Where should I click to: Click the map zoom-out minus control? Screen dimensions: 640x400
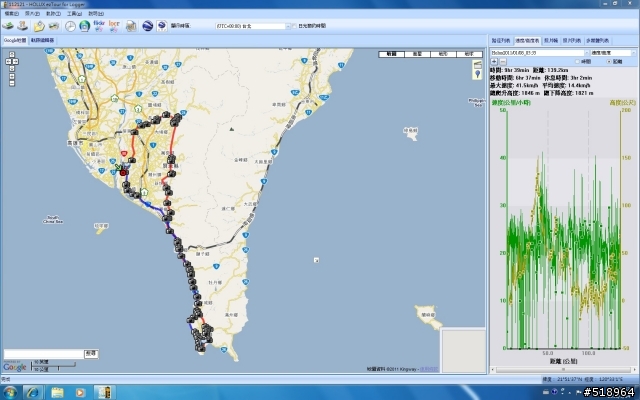pos(12,83)
